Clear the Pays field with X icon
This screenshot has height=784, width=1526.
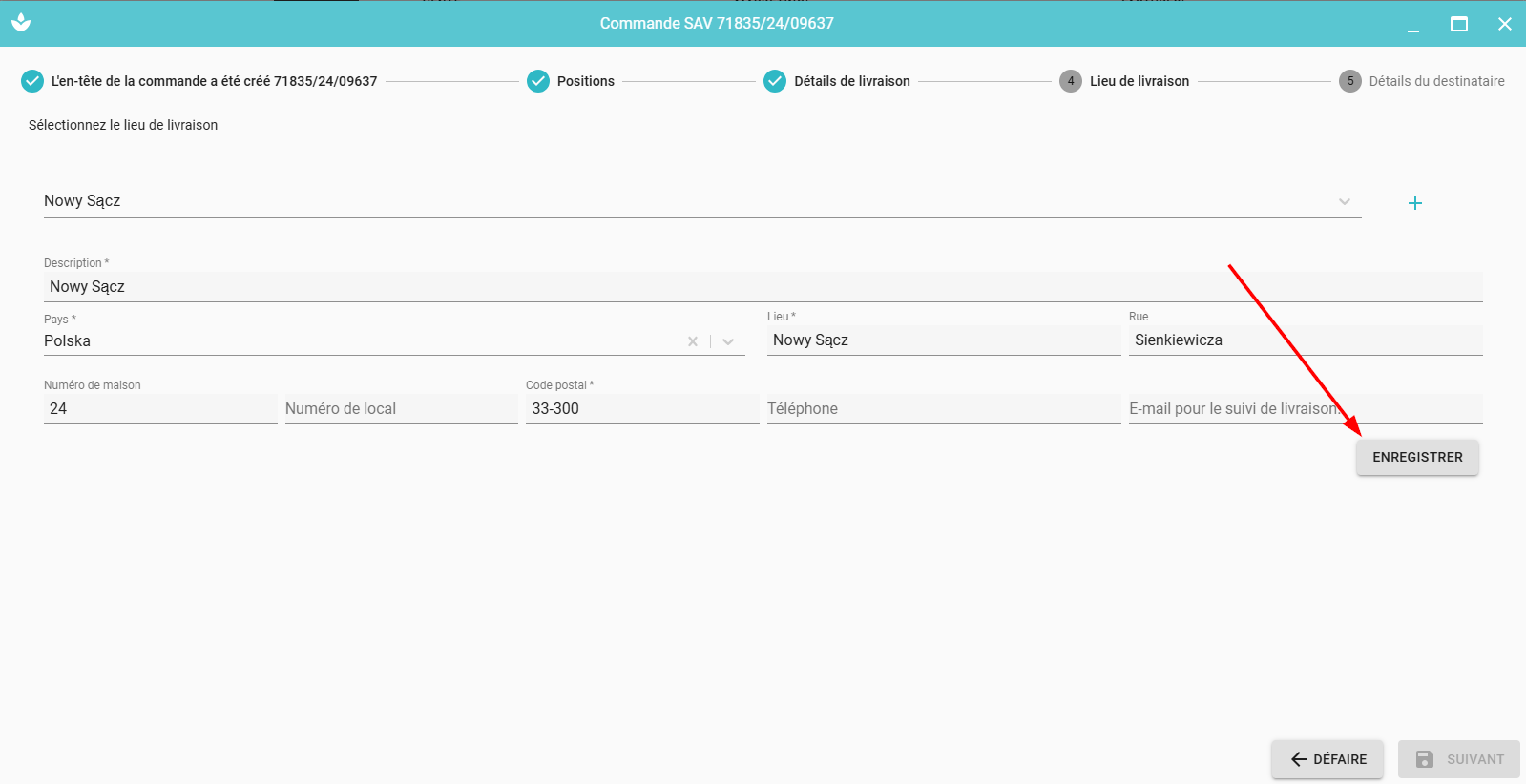693,341
